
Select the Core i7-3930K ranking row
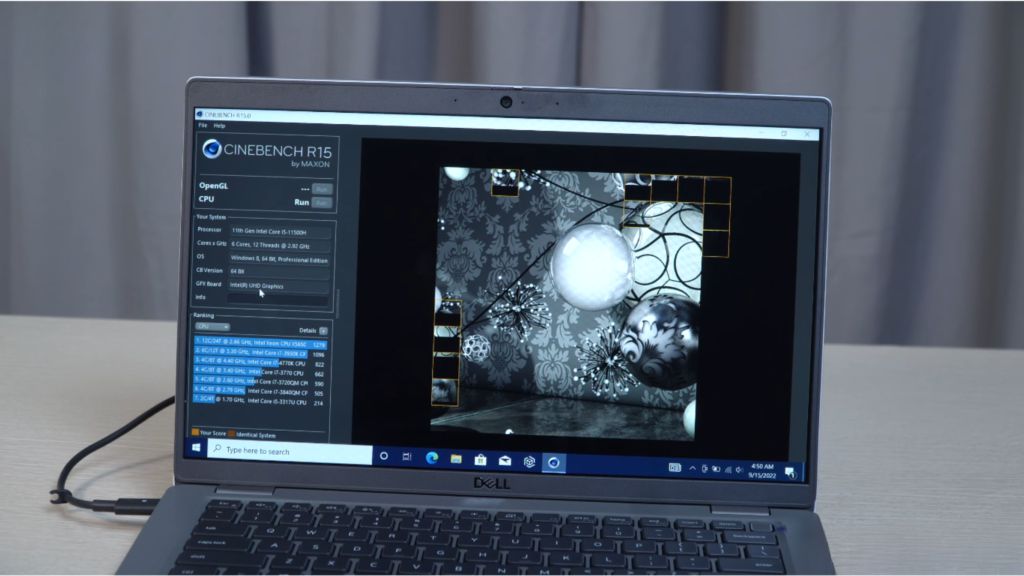260,353
